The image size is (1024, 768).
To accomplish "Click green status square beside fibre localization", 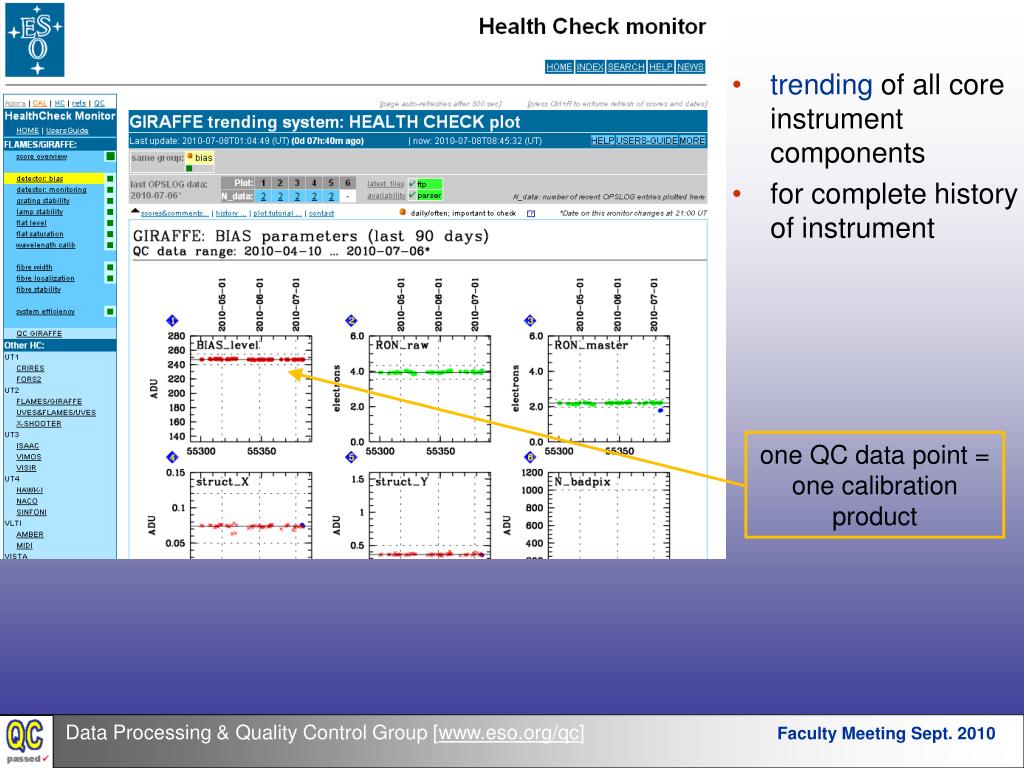I will (x=110, y=278).
